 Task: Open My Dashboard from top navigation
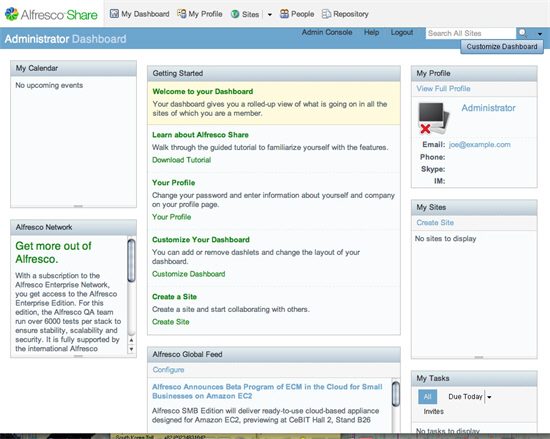pos(145,14)
